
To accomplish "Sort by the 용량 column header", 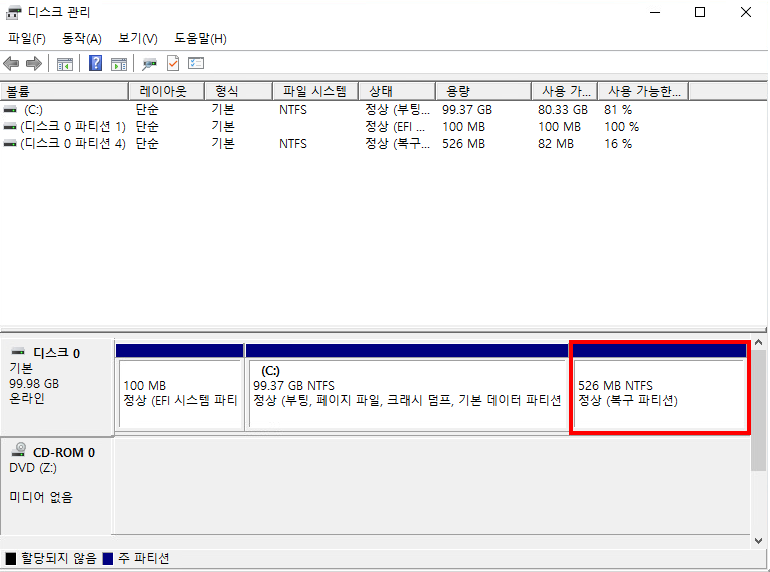I will 484,91.
